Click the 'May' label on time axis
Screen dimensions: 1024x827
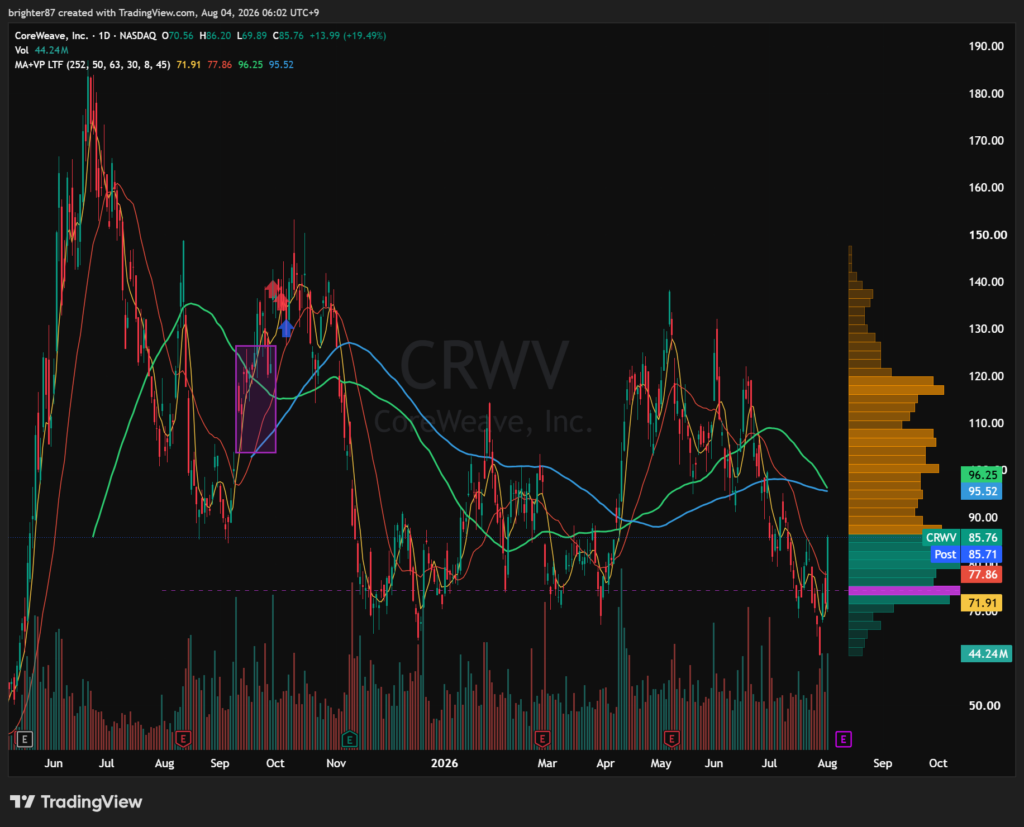pyautogui.click(x=661, y=763)
